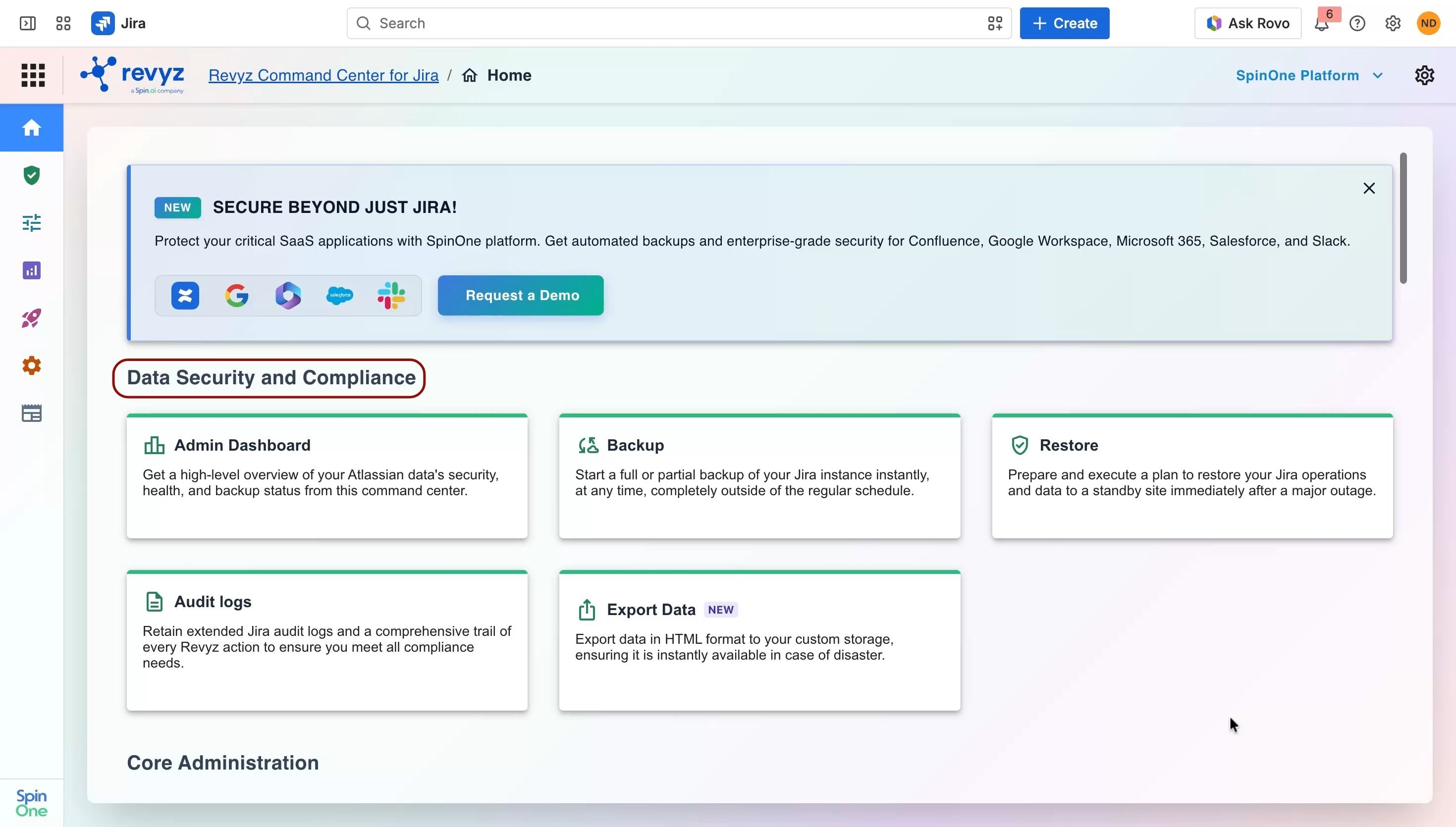1456x827 pixels.
Task: Open the search bar's apps filter icon
Action: coord(995,23)
